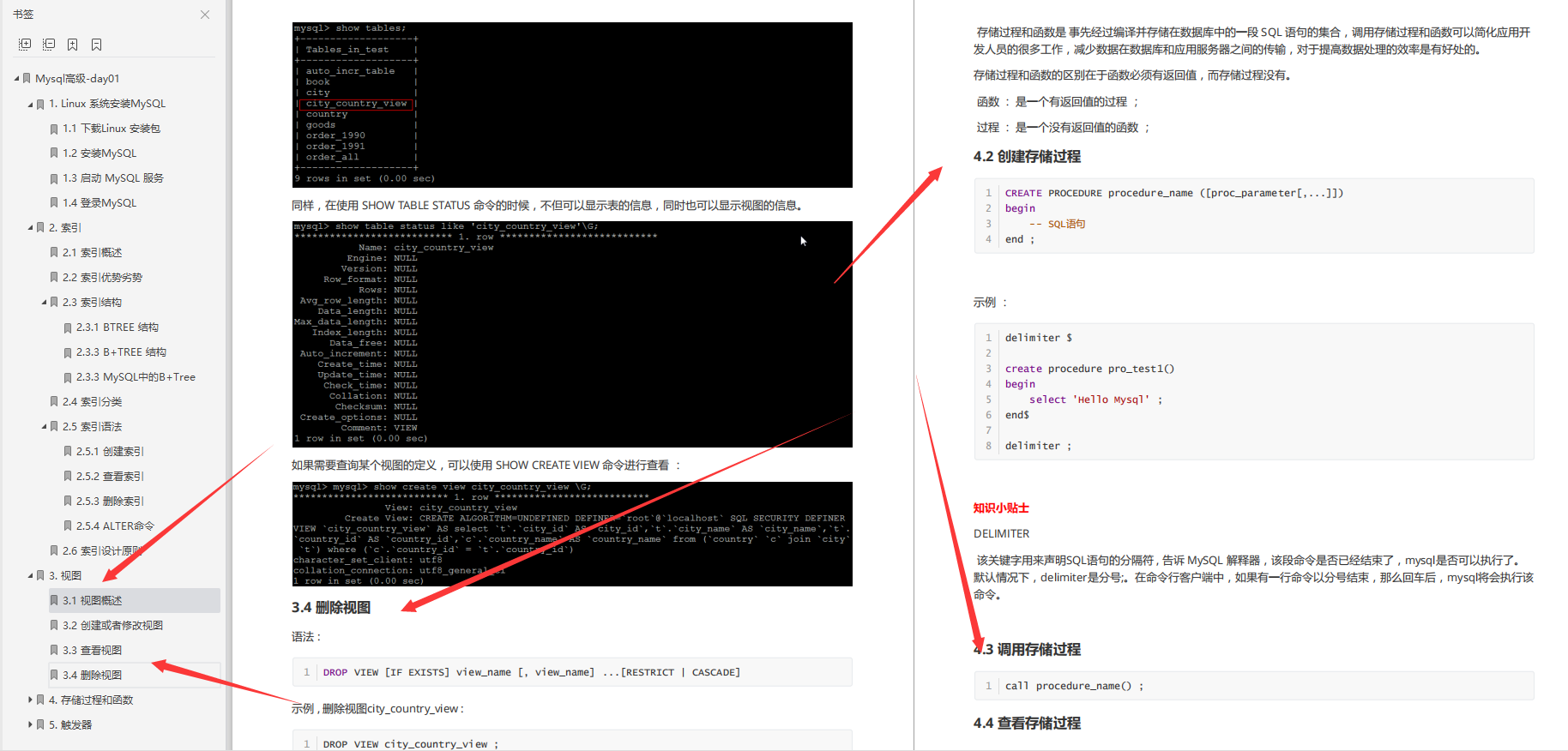The height and width of the screenshot is (751, 1568).
Task: Click the heading 3.4 删除视图 in document
Action: pyautogui.click(x=331, y=608)
